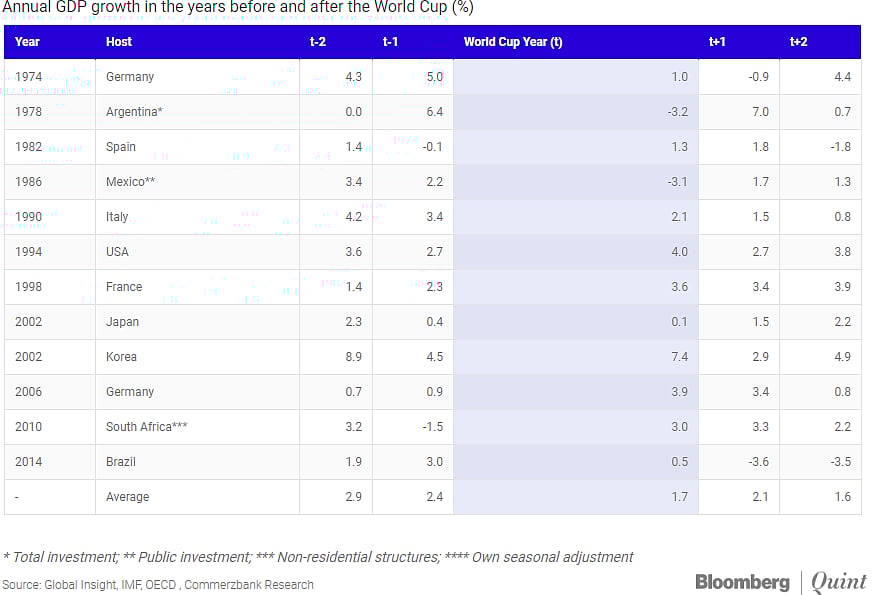Select the 1994 year cell
881x595 pixels.
tap(29, 252)
